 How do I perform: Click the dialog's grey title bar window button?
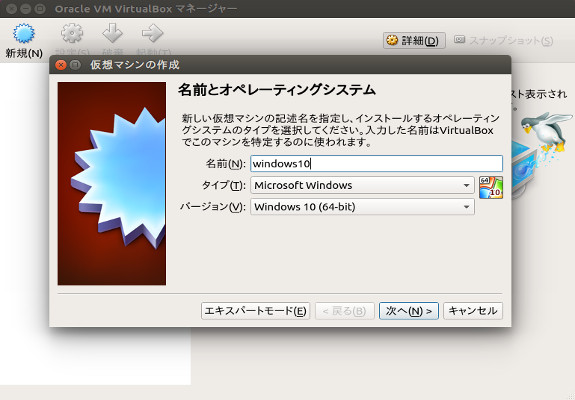[75, 65]
